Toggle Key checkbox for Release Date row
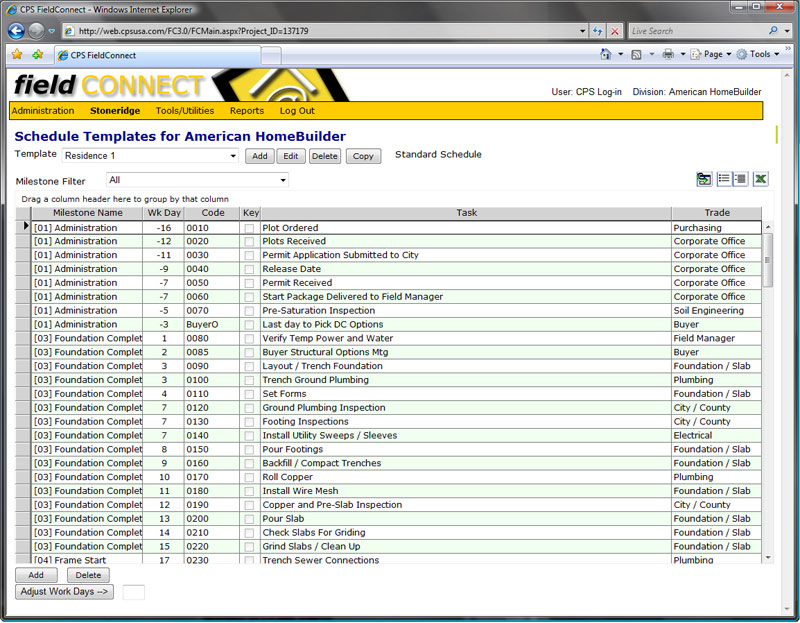 coord(249,269)
